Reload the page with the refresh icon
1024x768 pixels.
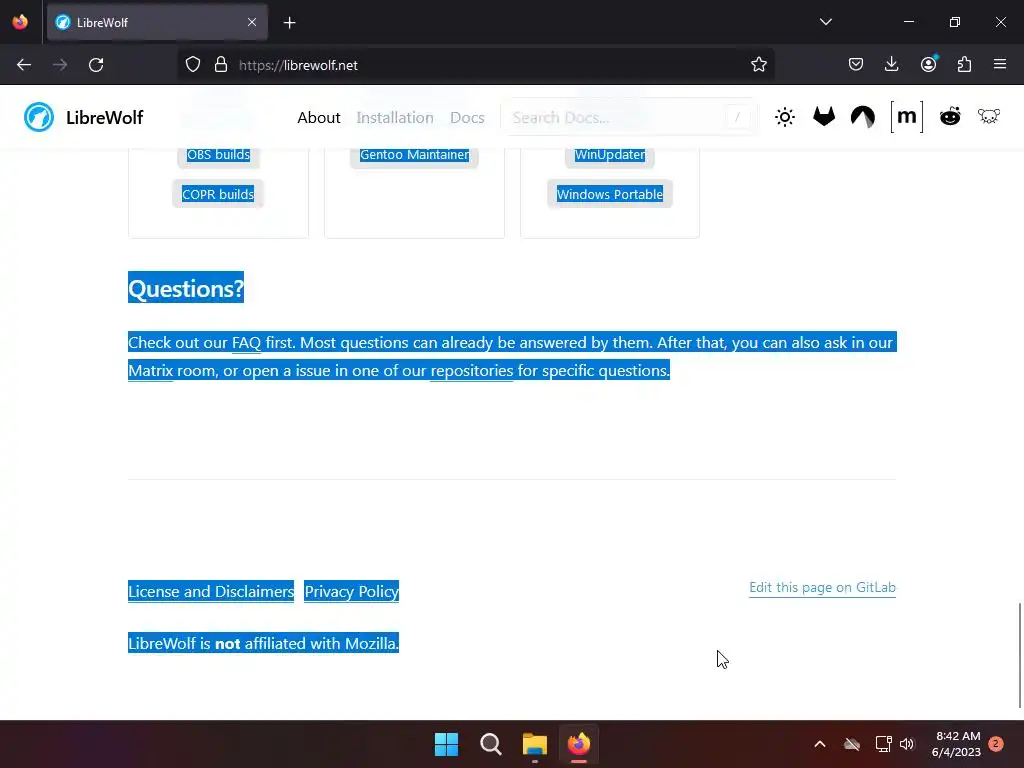pos(96,65)
